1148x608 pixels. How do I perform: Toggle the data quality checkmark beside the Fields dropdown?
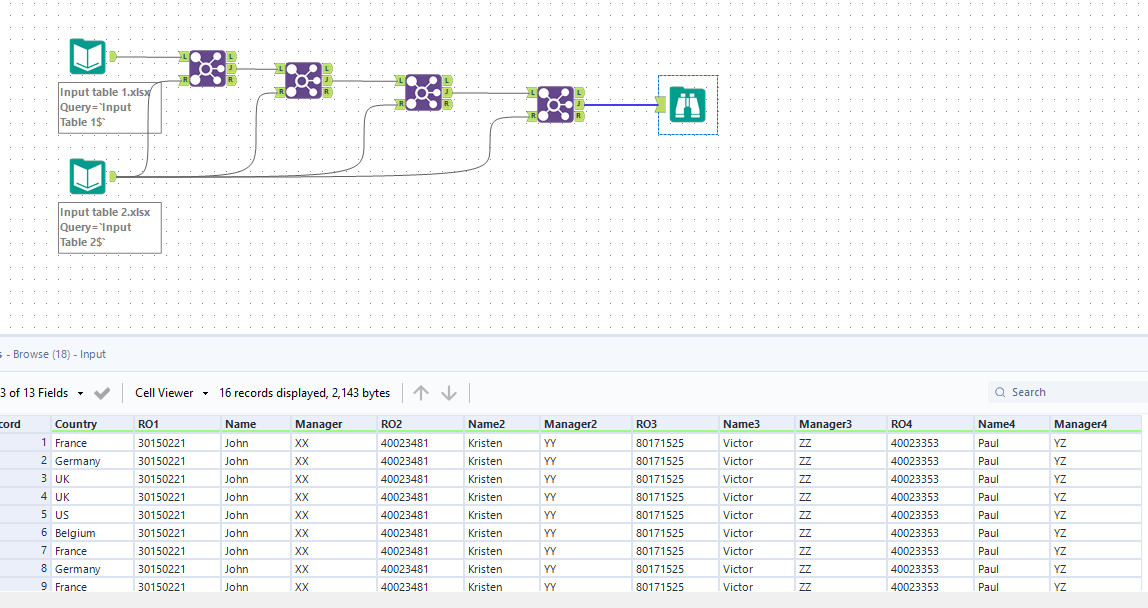coord(101,392)
